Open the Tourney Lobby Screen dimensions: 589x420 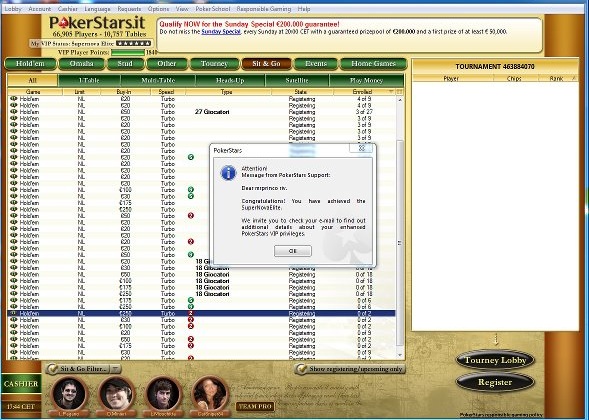tap(495, 360)
